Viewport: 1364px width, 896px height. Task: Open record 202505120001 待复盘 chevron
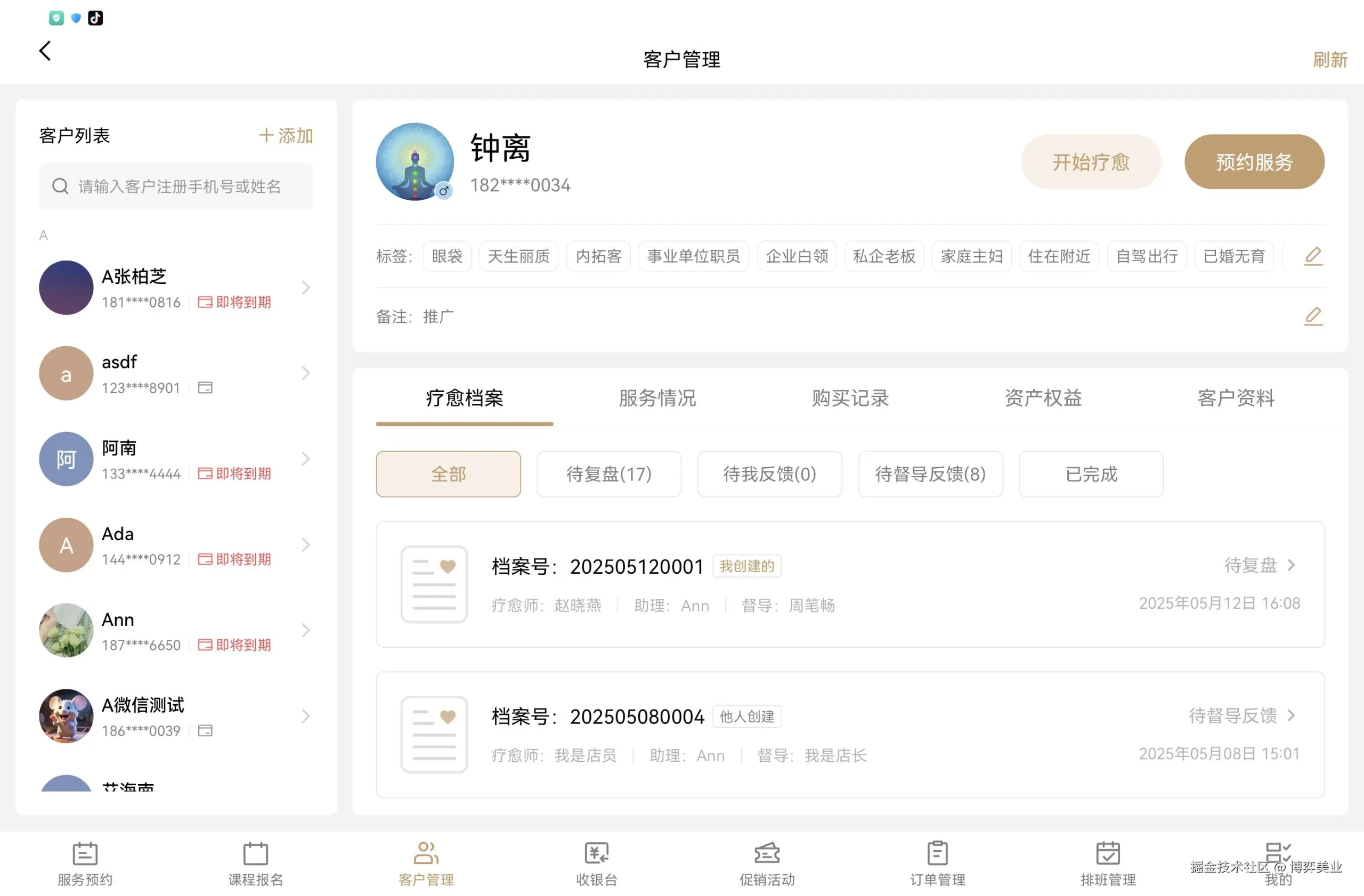1291,565
